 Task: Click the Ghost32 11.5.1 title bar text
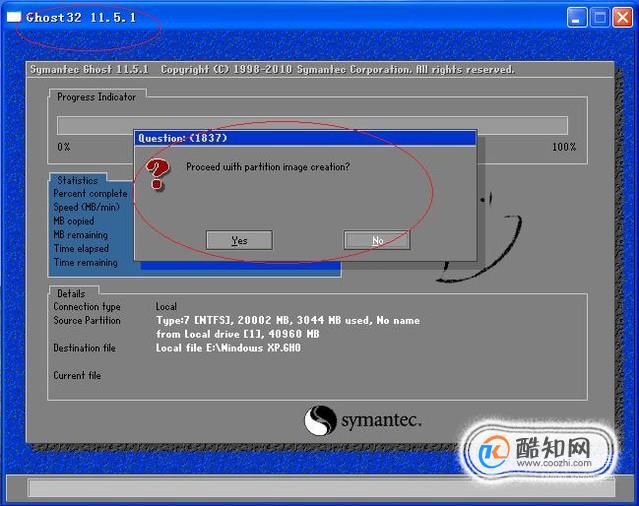click(x=81, y=18)
